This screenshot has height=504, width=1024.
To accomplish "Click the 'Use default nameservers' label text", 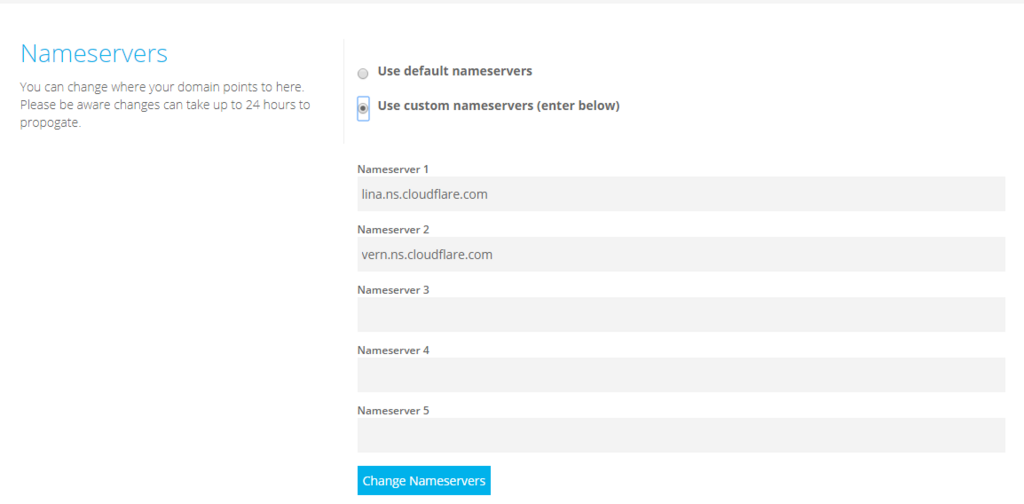I will click(454, 72).
